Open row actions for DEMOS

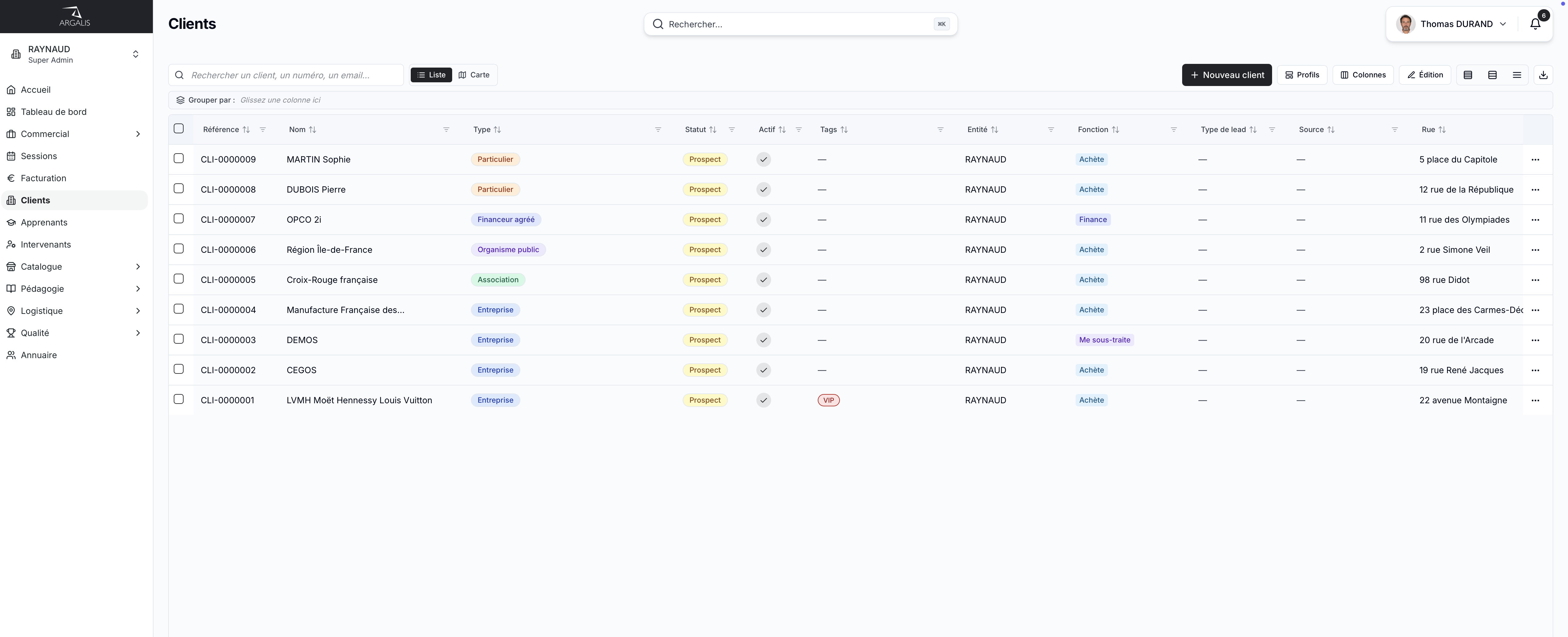coord(1535,340)
